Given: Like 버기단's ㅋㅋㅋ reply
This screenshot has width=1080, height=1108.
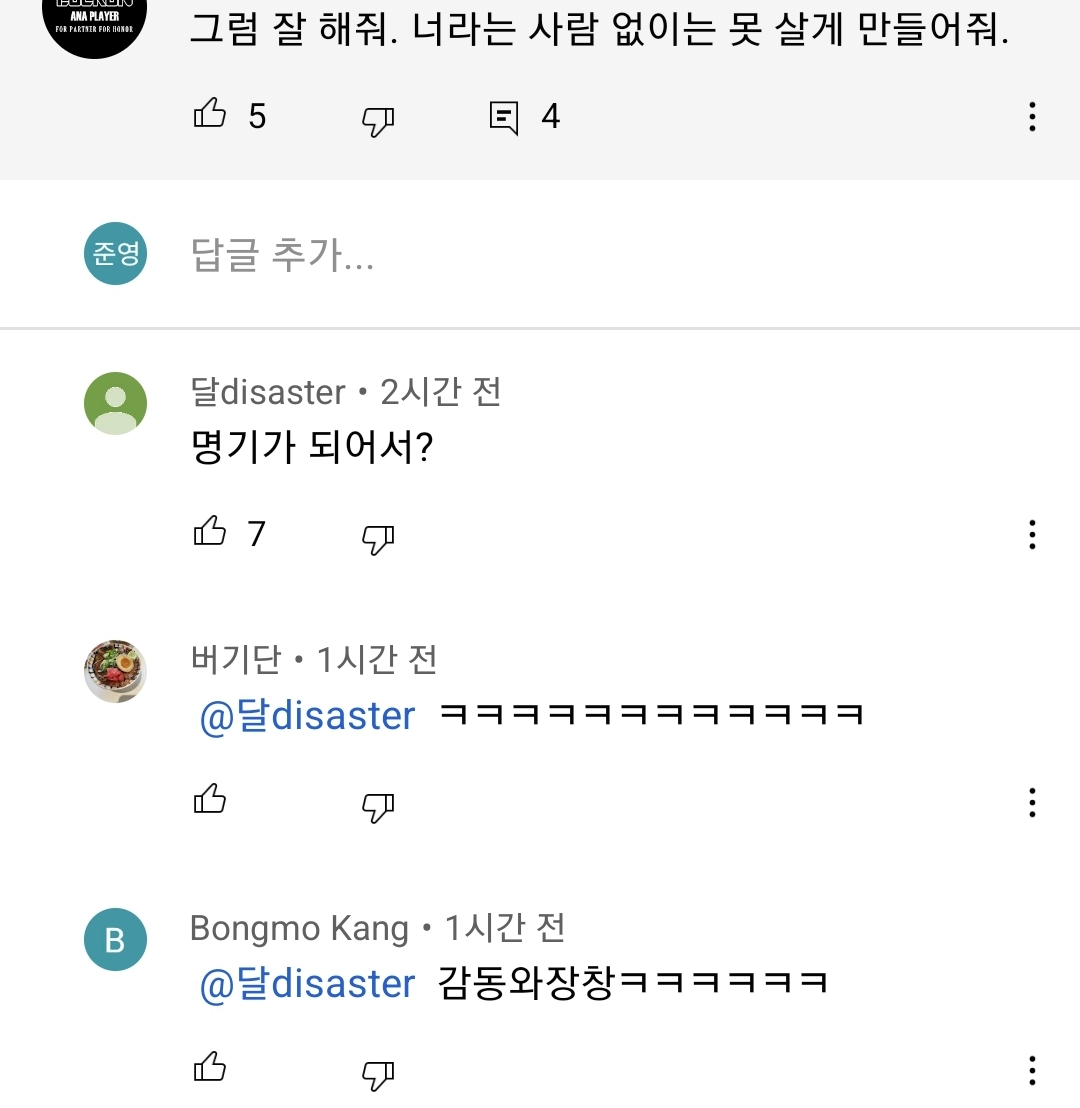Looking at the screenshot, I should [x=210, y=800].
